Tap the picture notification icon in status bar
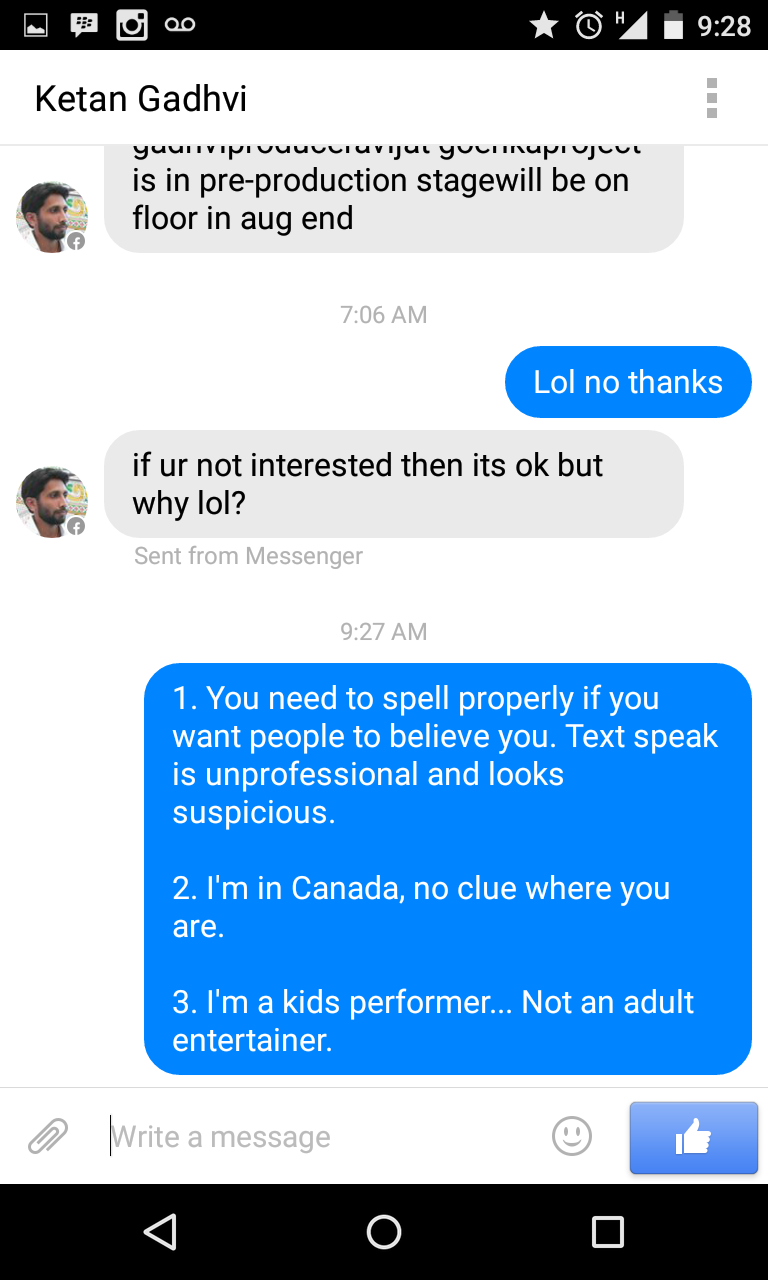Viewport: 768px width, 1280px height. [x=36, y=25]
